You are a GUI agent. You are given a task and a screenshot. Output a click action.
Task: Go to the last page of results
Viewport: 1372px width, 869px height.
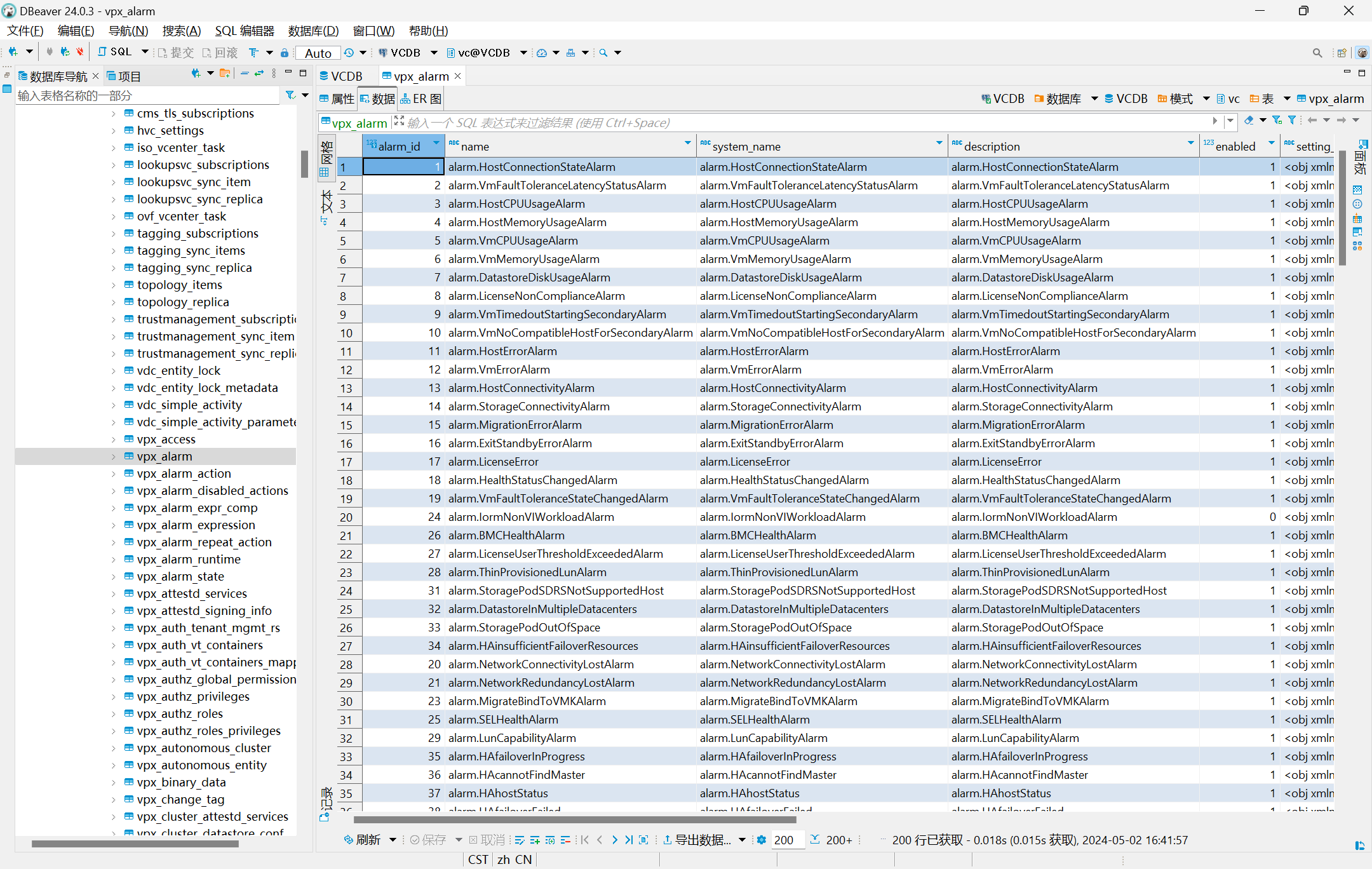tap(628, 840)
